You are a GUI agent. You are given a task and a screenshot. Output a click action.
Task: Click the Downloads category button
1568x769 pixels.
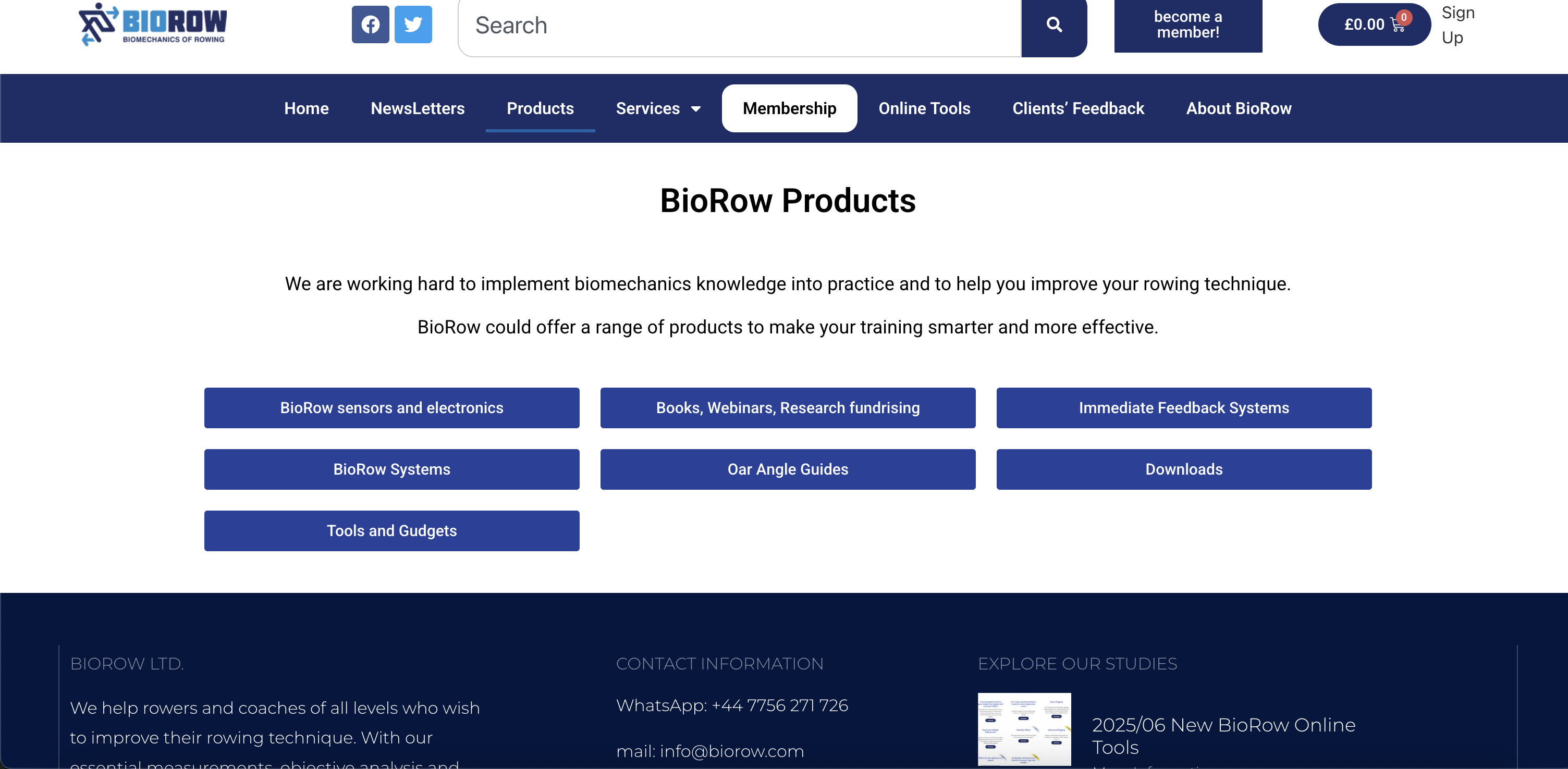(1183, 469)
